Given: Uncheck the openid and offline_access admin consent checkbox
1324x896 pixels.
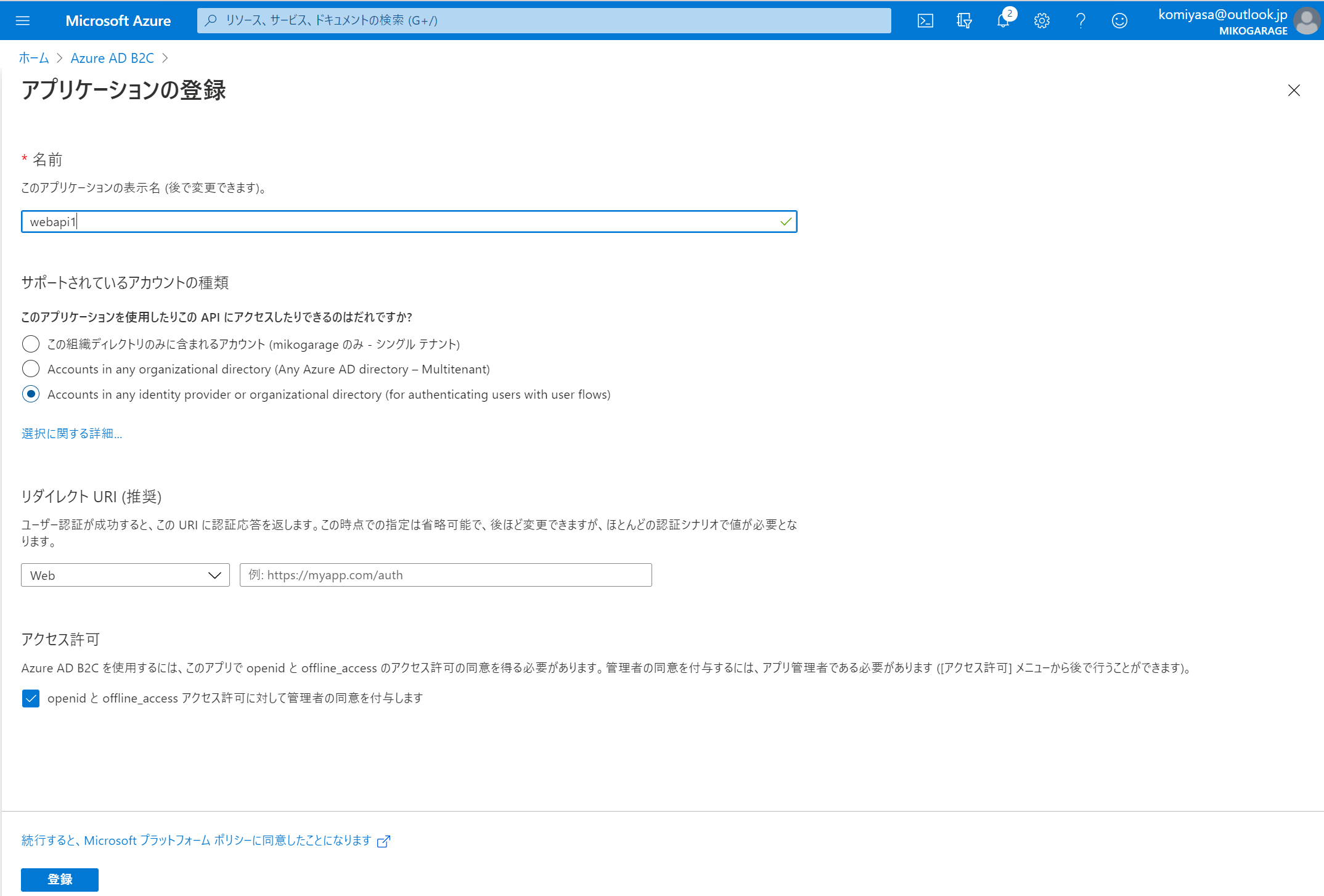Looking at the screenshot, I should click(x=31, y=698).
